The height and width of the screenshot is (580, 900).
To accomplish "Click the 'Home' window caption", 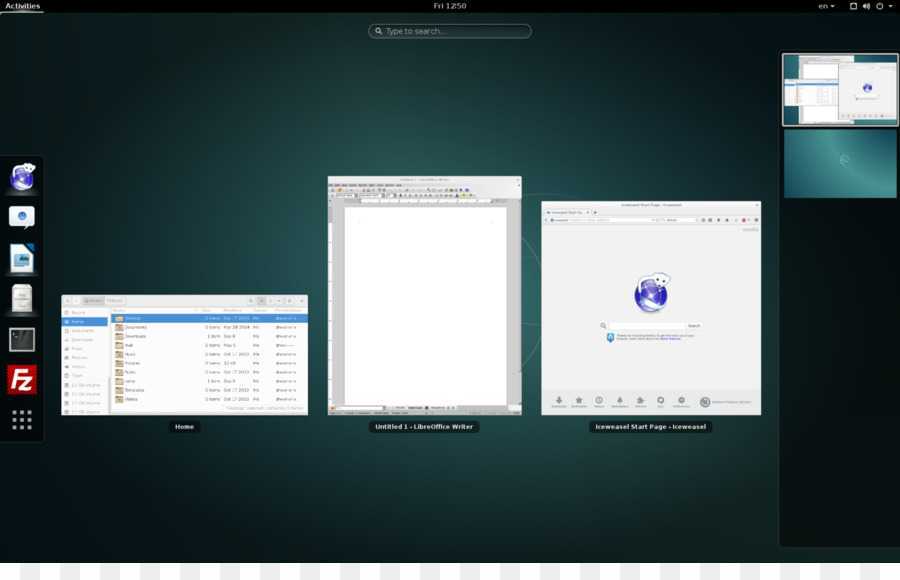I will point(184,427).
